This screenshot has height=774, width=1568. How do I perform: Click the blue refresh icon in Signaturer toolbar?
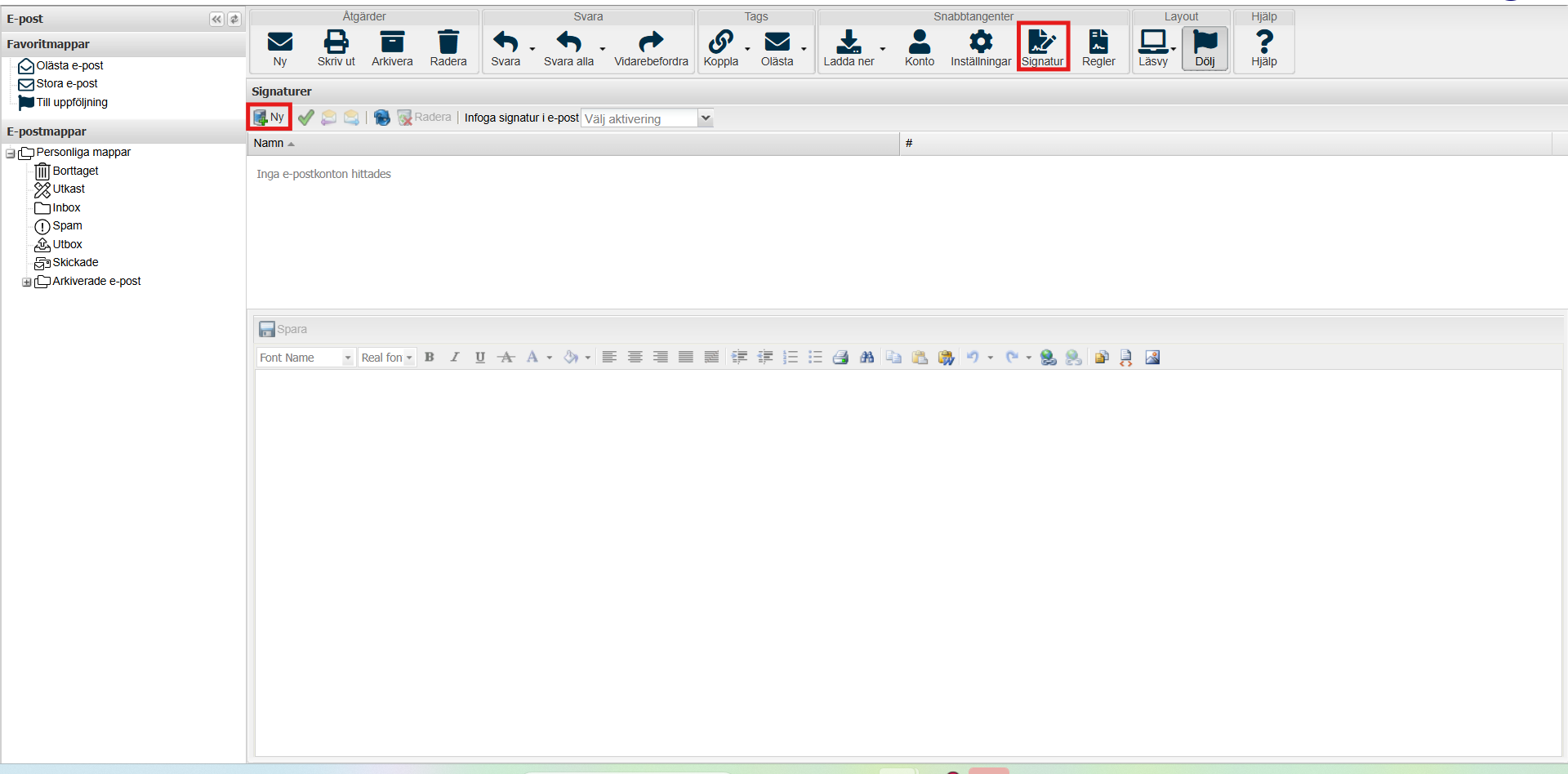(x=381, y=118)
